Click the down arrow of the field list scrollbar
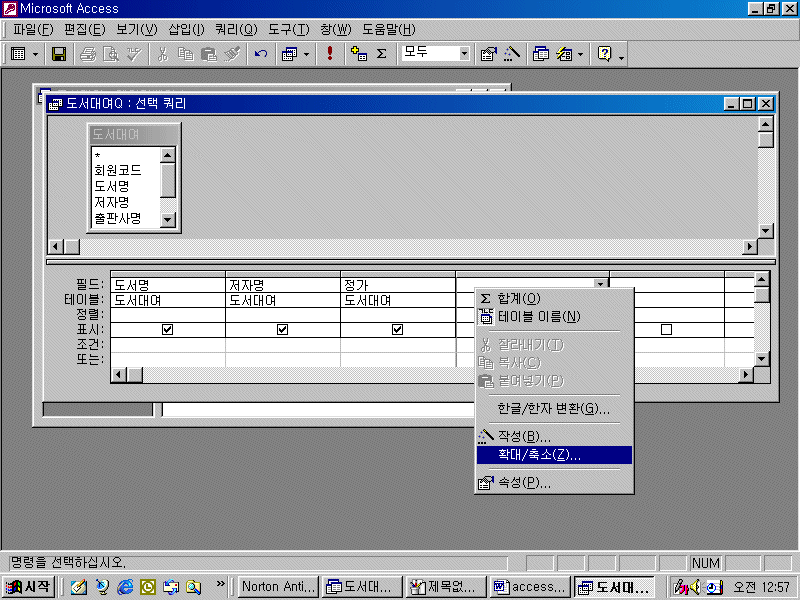 click(168, 220)
